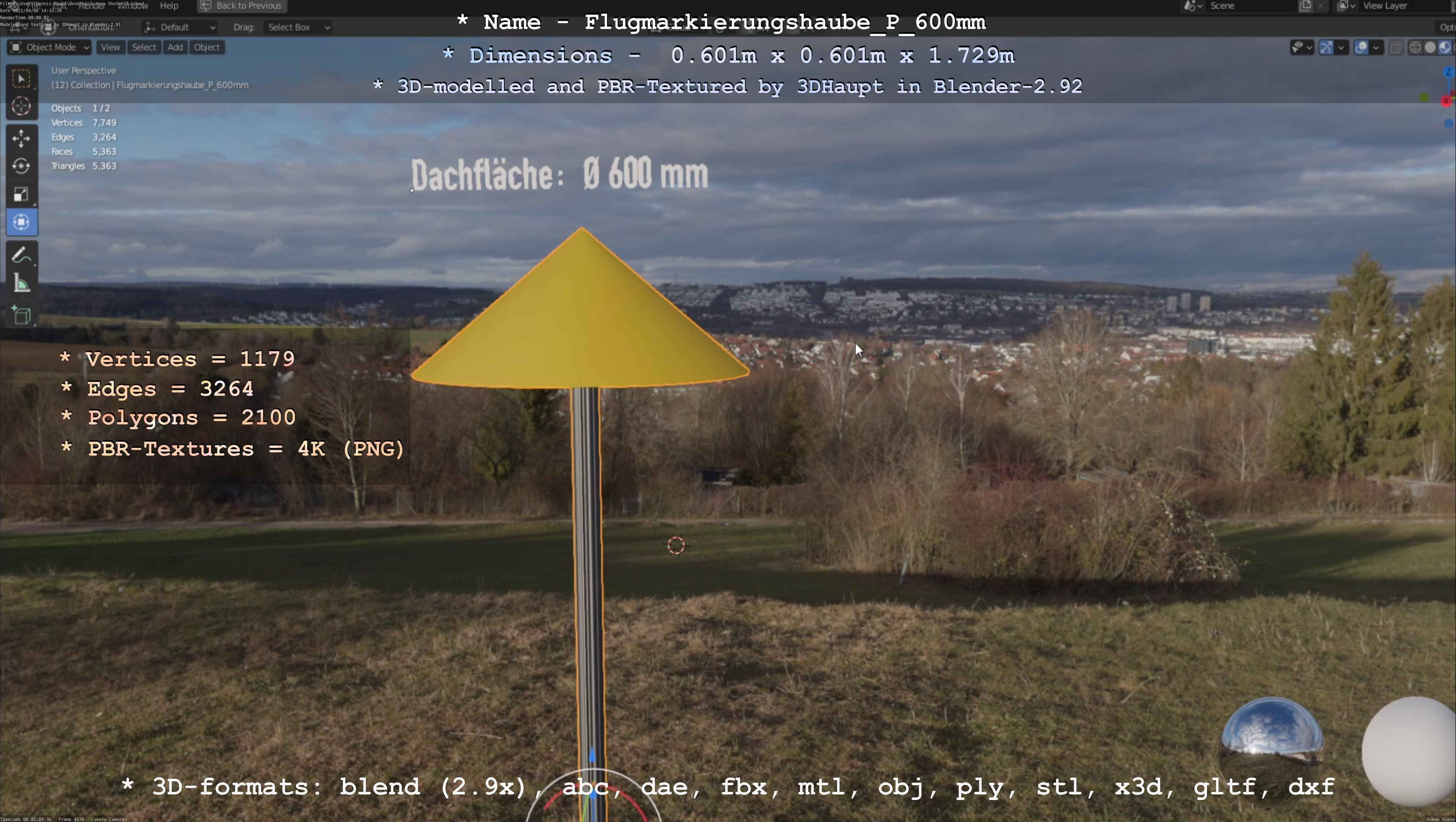Click the User Perspective label
The width and height of the screenshot is (1456, 822).
click(84, 70)
